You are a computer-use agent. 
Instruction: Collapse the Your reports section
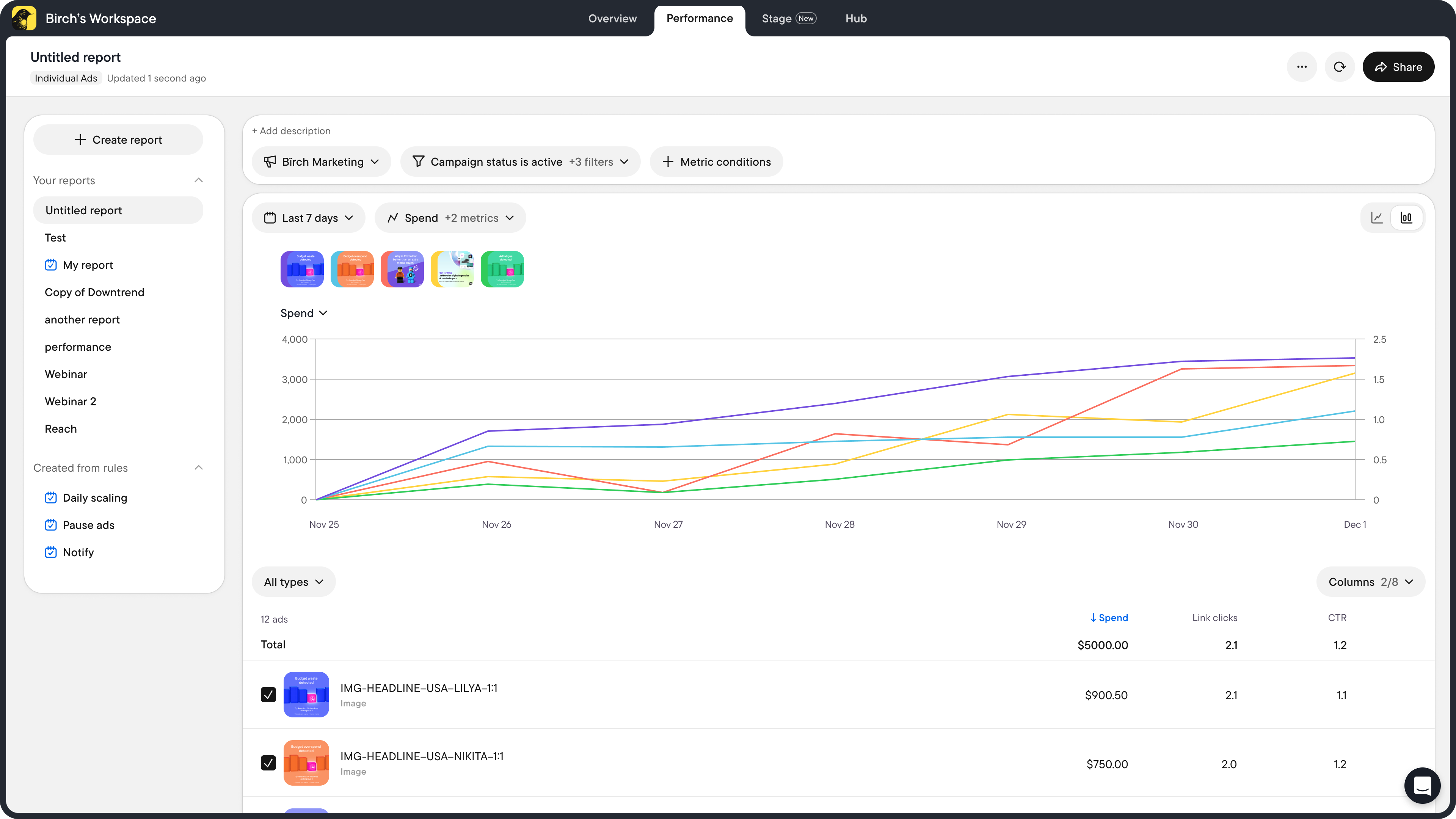pyautogui.click(x=198, y=180)
